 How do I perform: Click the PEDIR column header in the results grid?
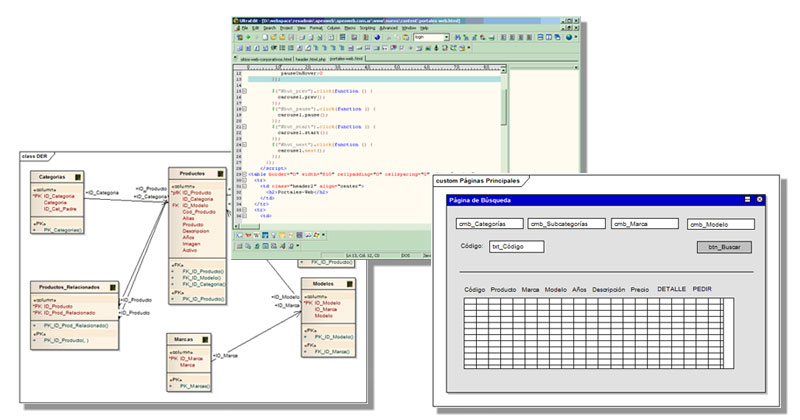click(x=702, y=289)
